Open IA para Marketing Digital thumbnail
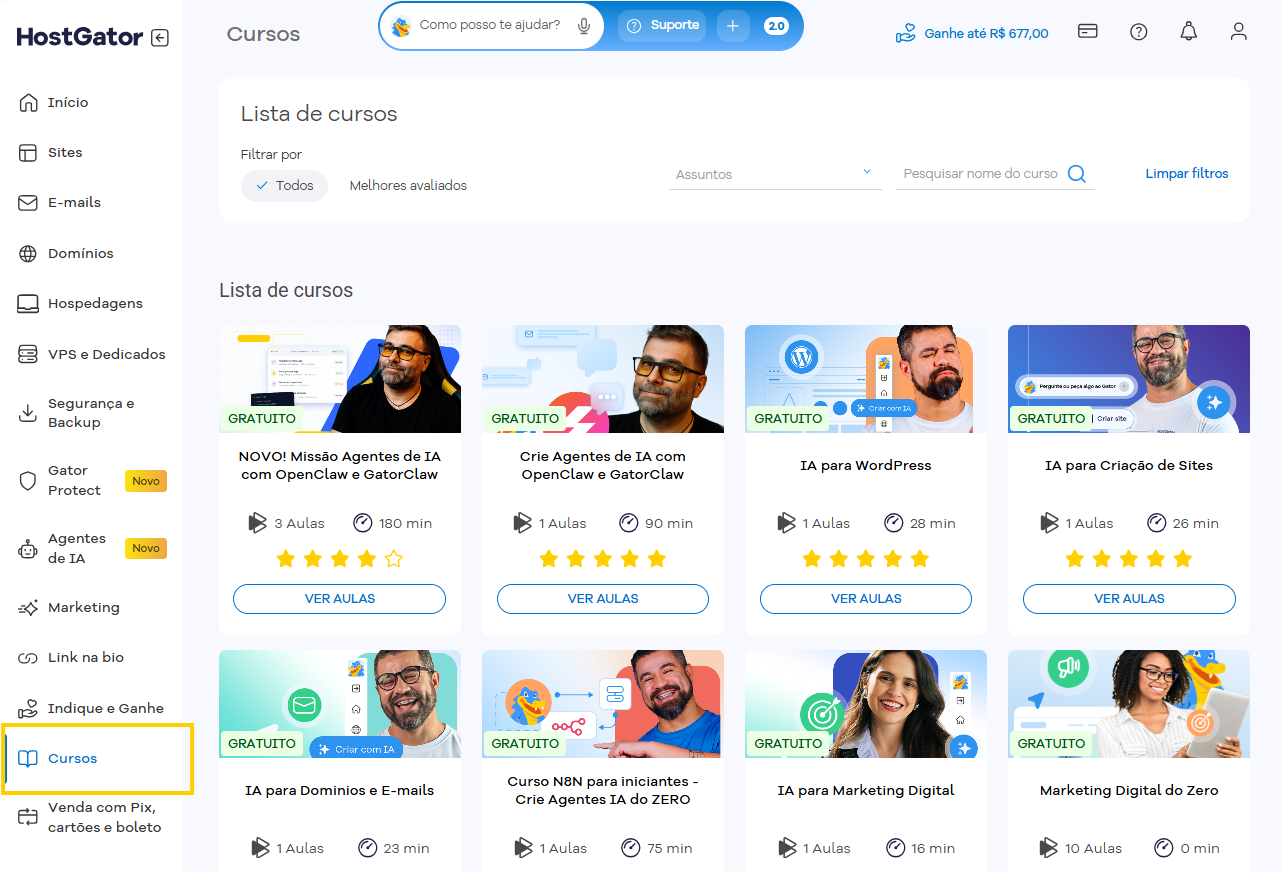Viewport: 1281px width, 872px height. point(866,704)
